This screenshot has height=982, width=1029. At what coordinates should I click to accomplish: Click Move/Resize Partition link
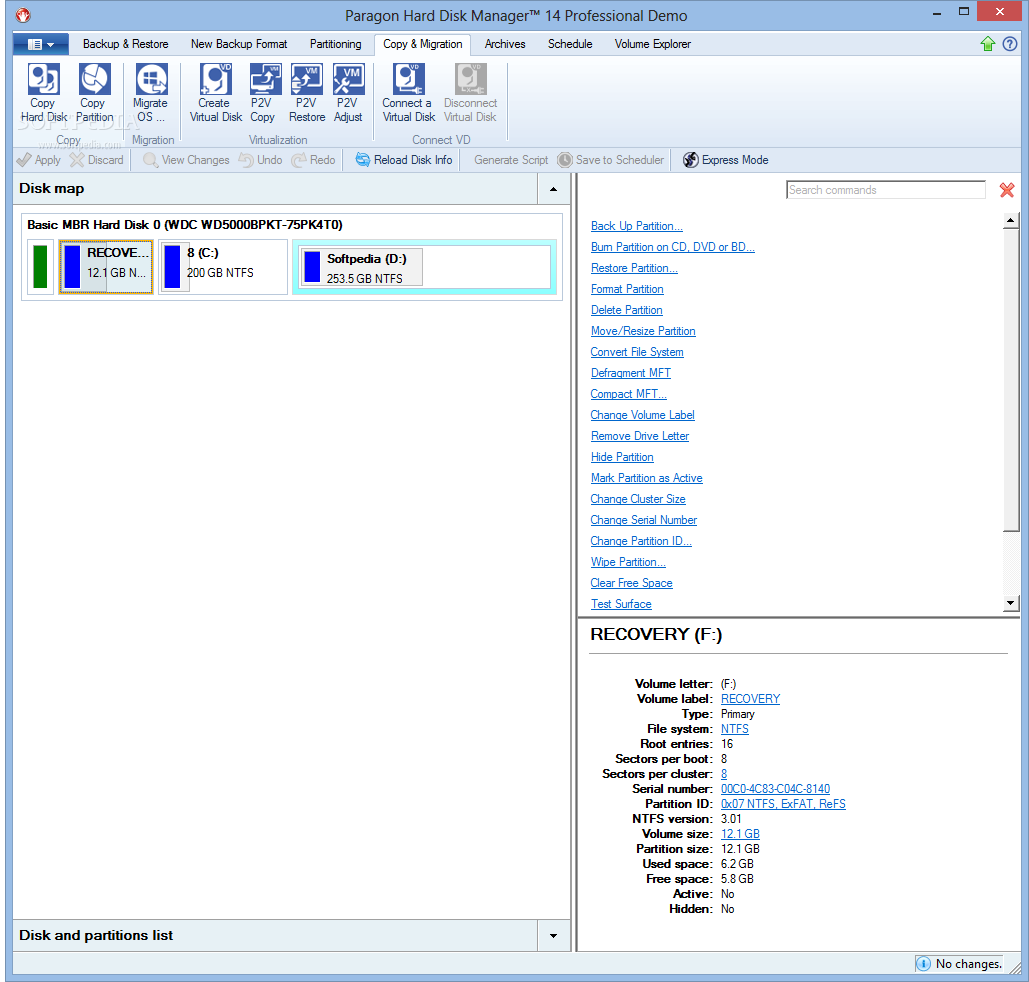(643, 331)
